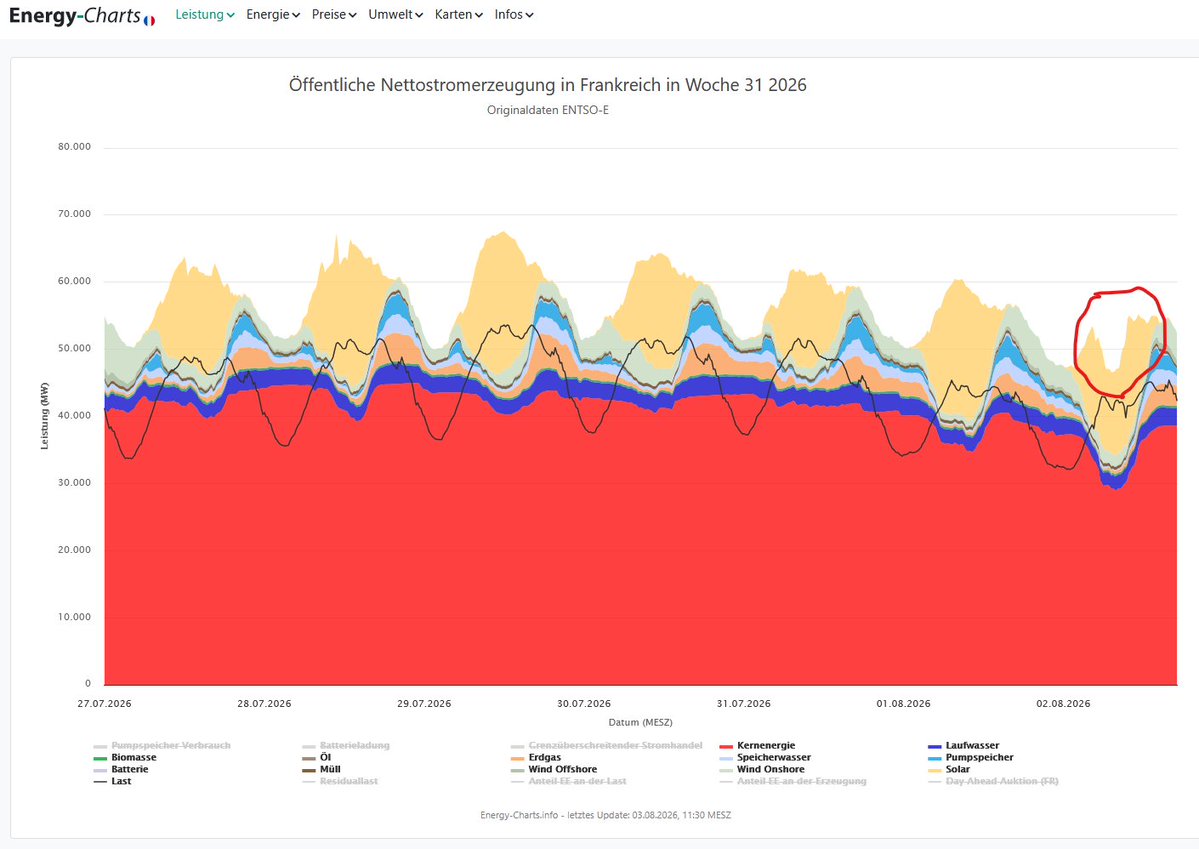Click the 10.000 y-axis value
The width and height of the screenshot is (1199, 849).
[x=74, y=617]
